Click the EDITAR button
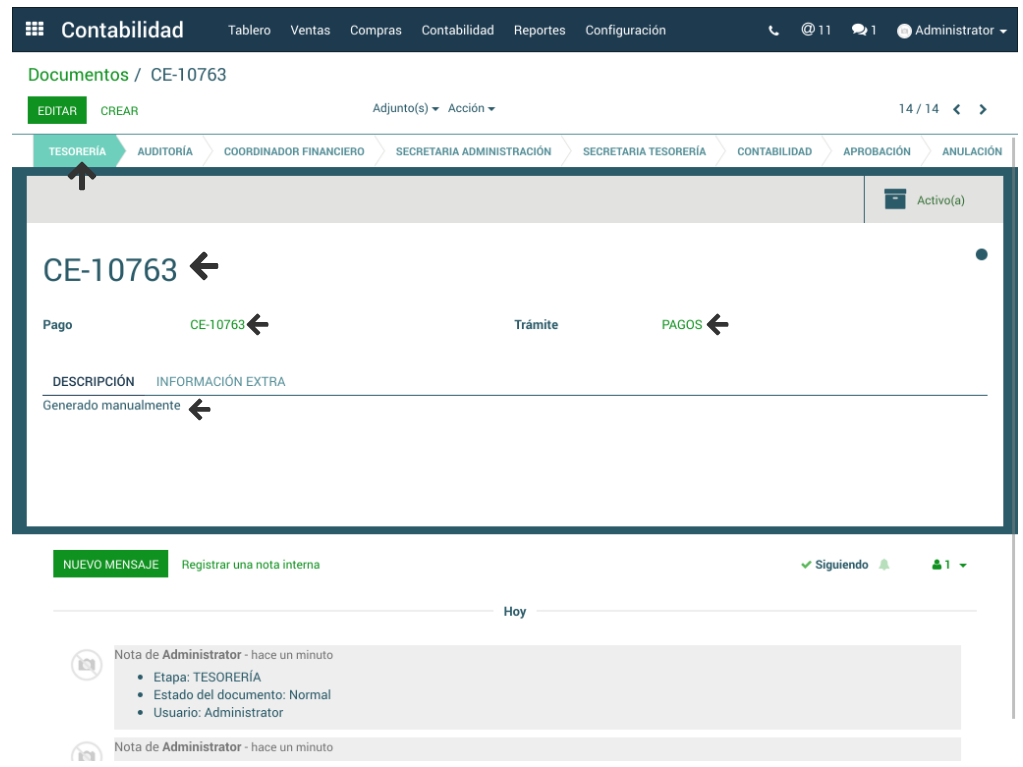Viewport: 1023px width, 767px height. (x=57, y=110)
